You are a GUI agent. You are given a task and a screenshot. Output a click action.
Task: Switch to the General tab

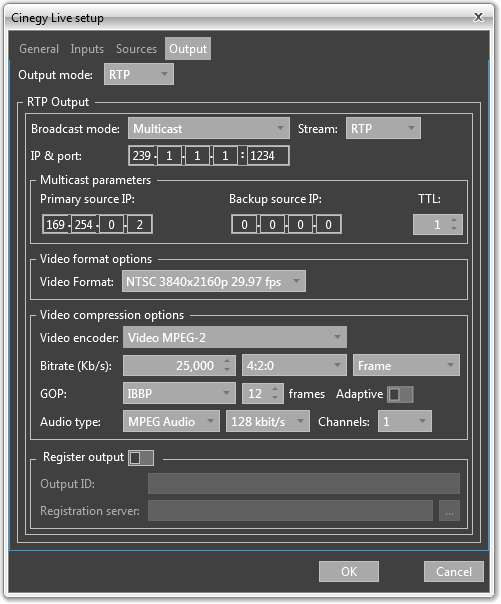(x=39, y=49)
